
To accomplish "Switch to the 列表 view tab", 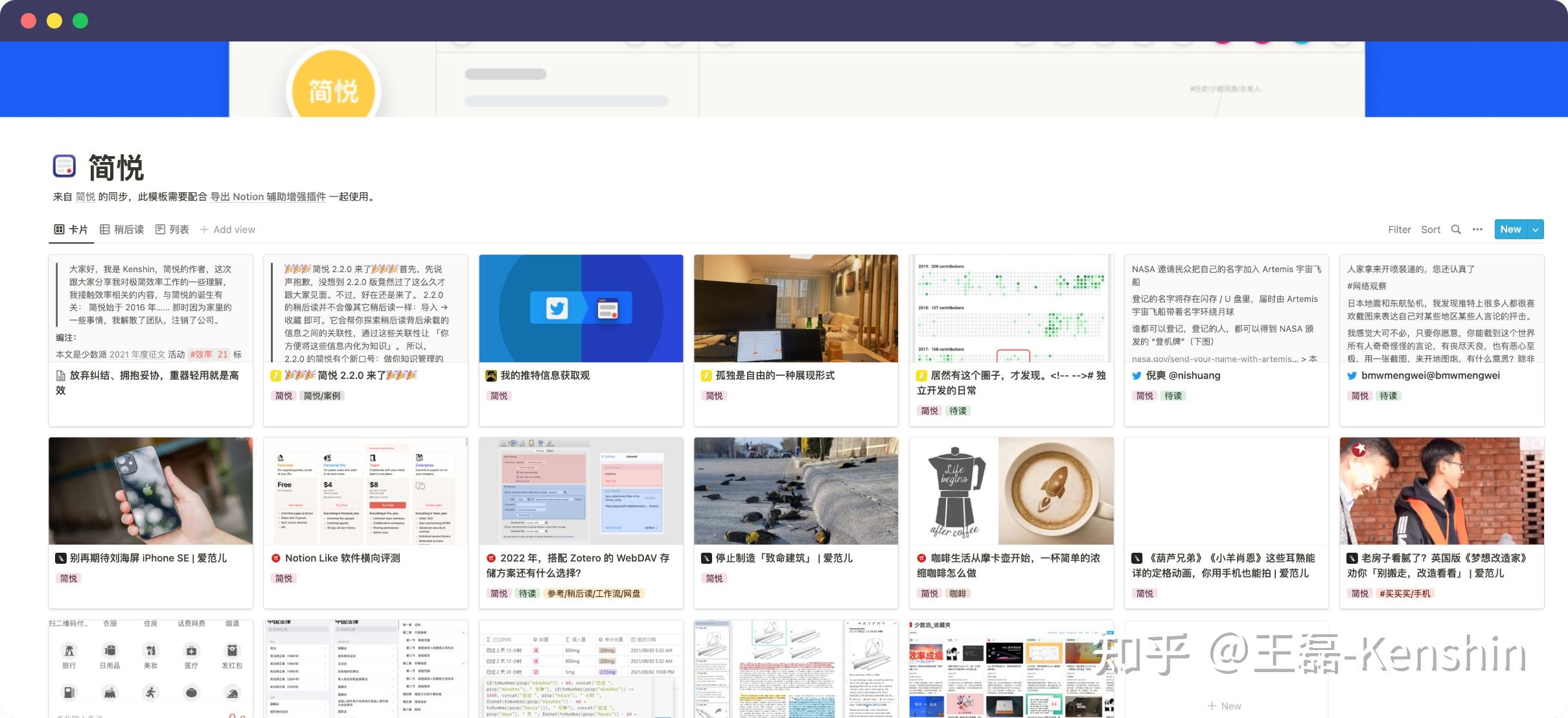I will point(172,229).
